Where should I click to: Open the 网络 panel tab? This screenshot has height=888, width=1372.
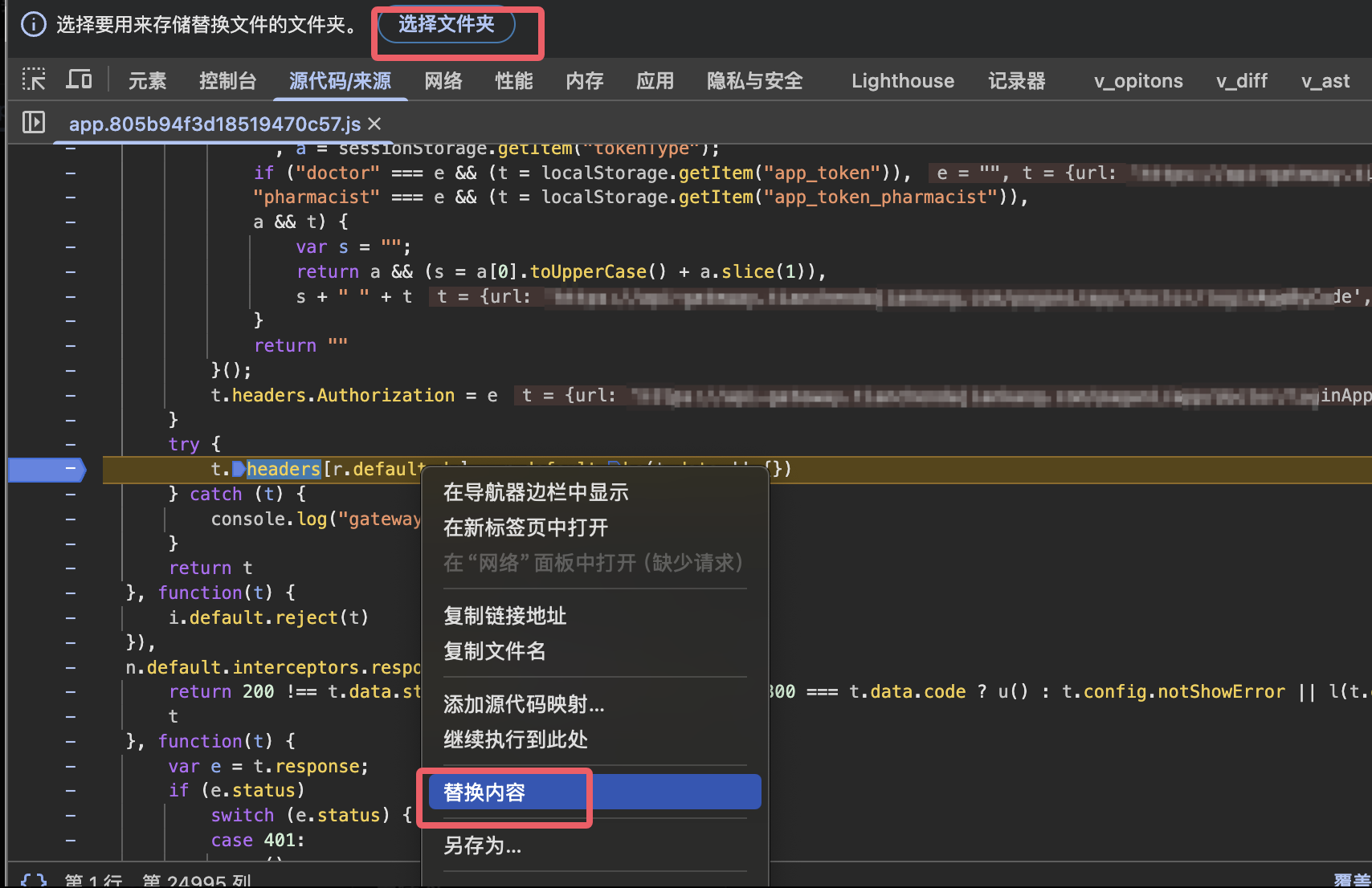[443, 81]
